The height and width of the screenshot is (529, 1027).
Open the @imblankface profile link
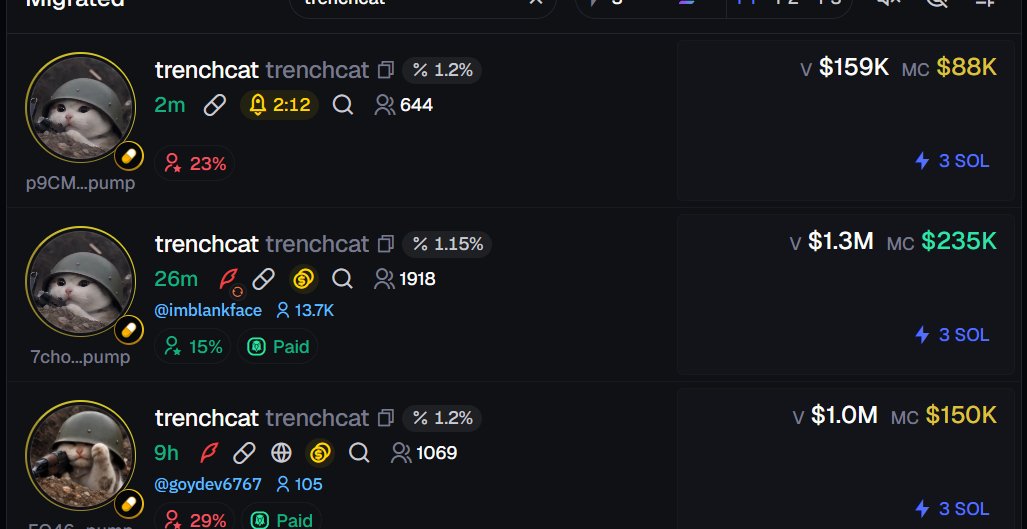208,310
